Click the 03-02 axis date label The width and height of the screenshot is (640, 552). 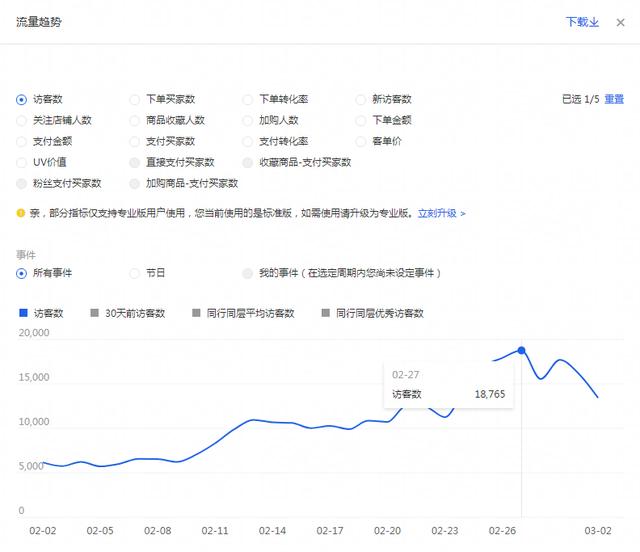pyautogui.click(x=598, y=531)
